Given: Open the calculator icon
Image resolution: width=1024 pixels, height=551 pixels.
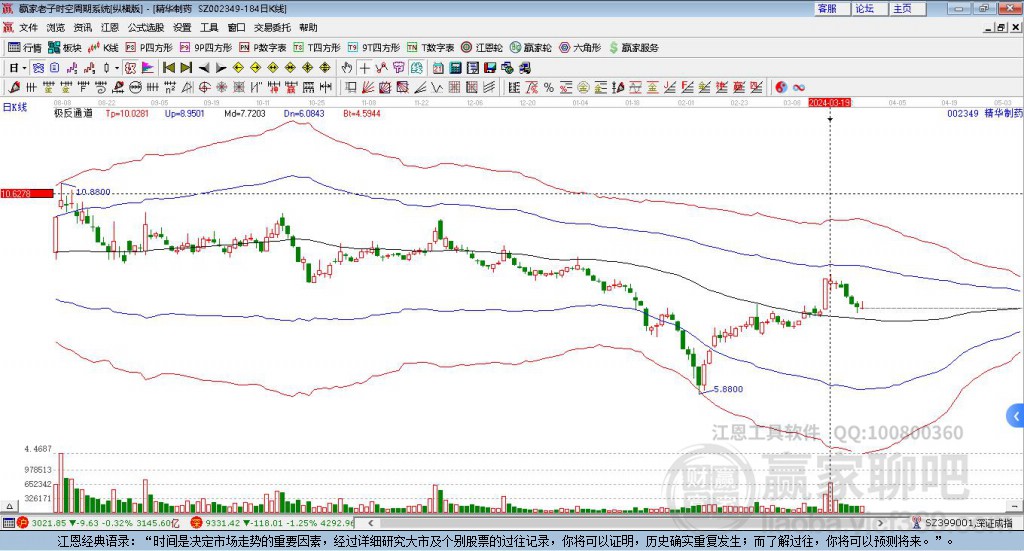Looking at the screenshot, I should tap(455, 67).
